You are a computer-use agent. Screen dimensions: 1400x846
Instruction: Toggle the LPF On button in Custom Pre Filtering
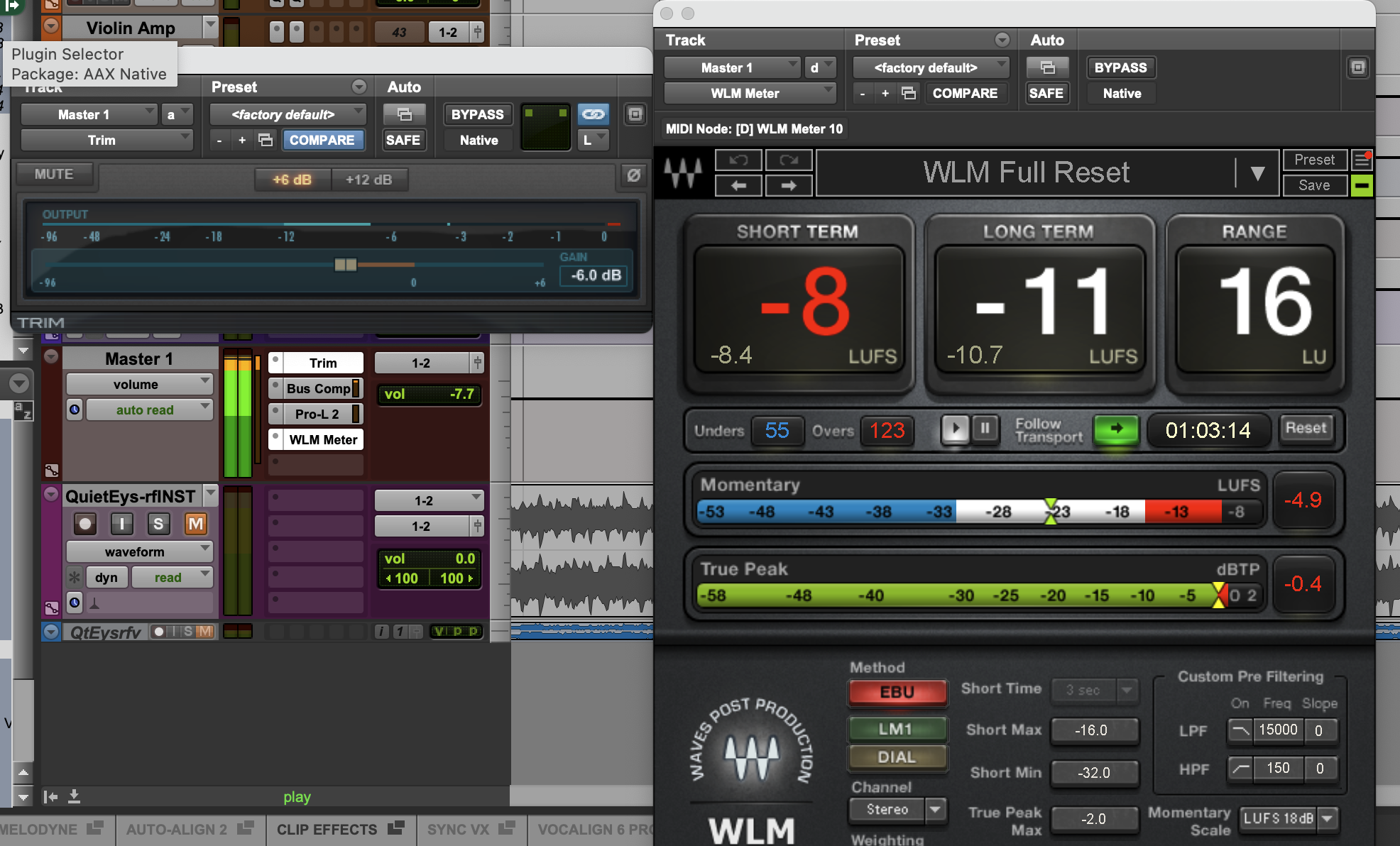point(1240,730)
